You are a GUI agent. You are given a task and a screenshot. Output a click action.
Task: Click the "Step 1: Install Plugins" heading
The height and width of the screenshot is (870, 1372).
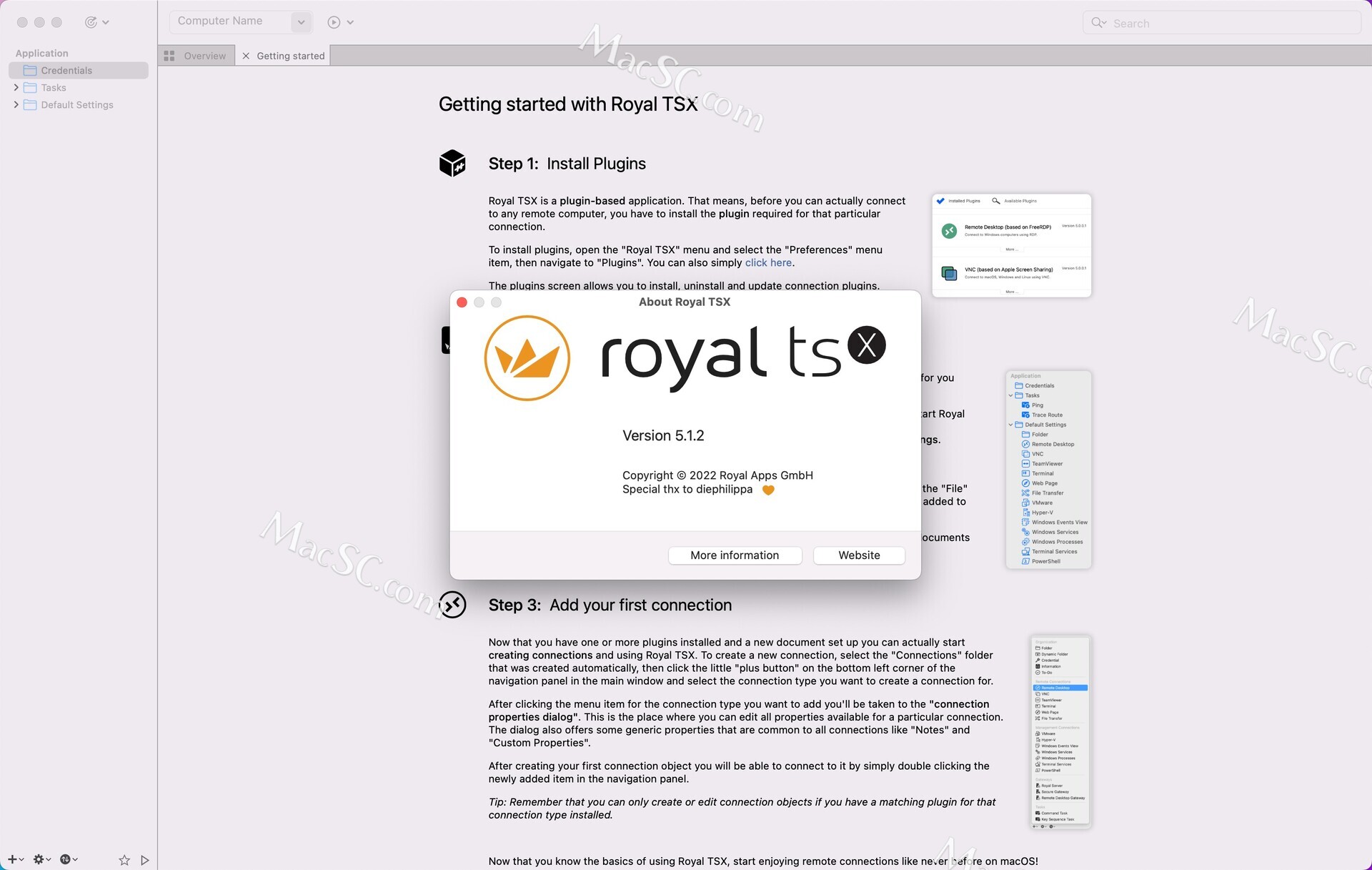pyautogui.click(x=567, y=164)
